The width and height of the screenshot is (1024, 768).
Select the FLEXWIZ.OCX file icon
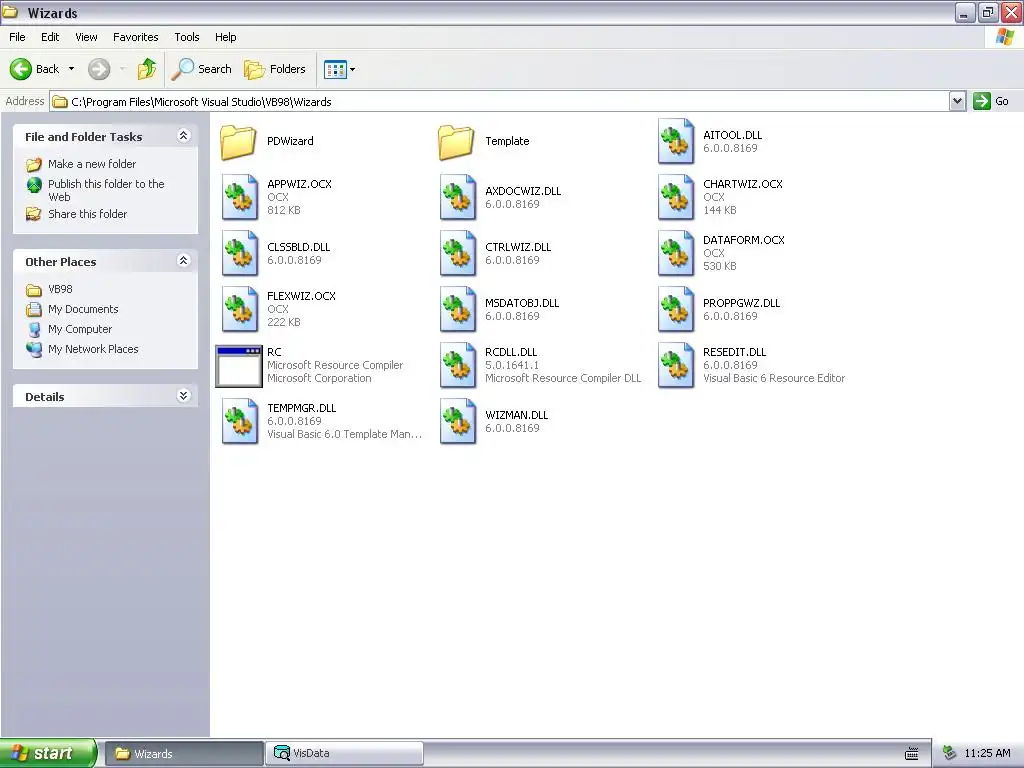240,310
